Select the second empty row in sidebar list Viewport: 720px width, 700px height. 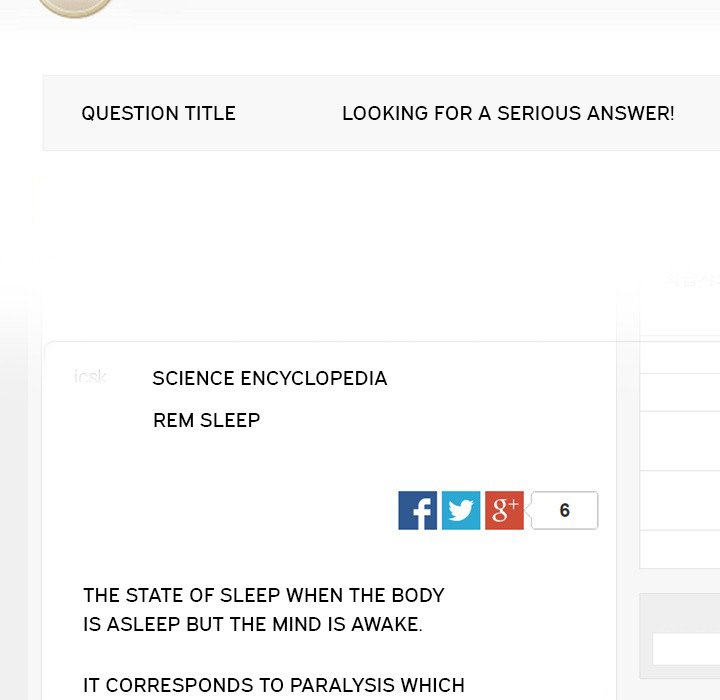[x=680, y=392]
